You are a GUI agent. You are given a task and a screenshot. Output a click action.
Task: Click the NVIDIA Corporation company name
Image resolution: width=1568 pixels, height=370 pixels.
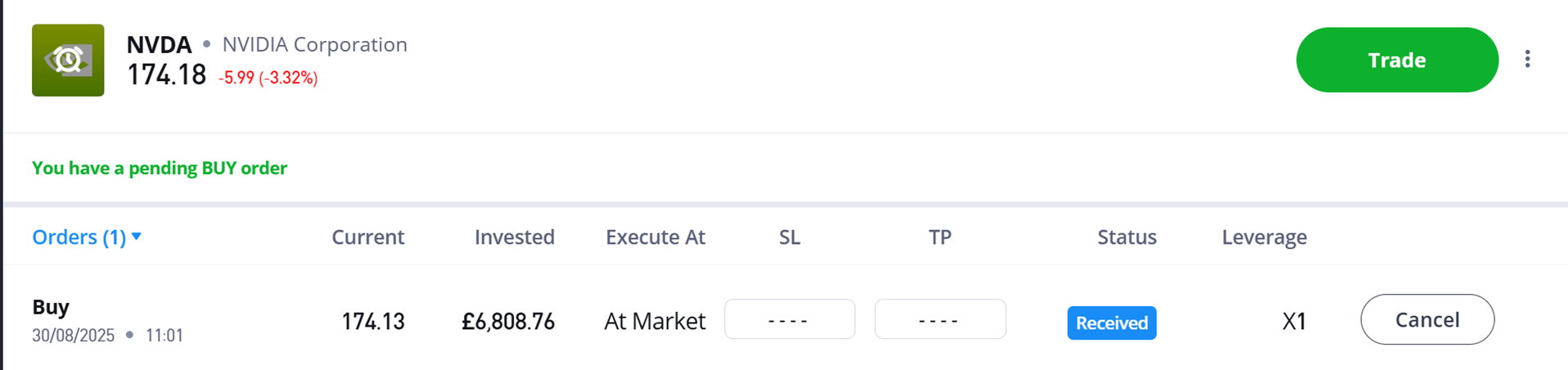[314, 44]
